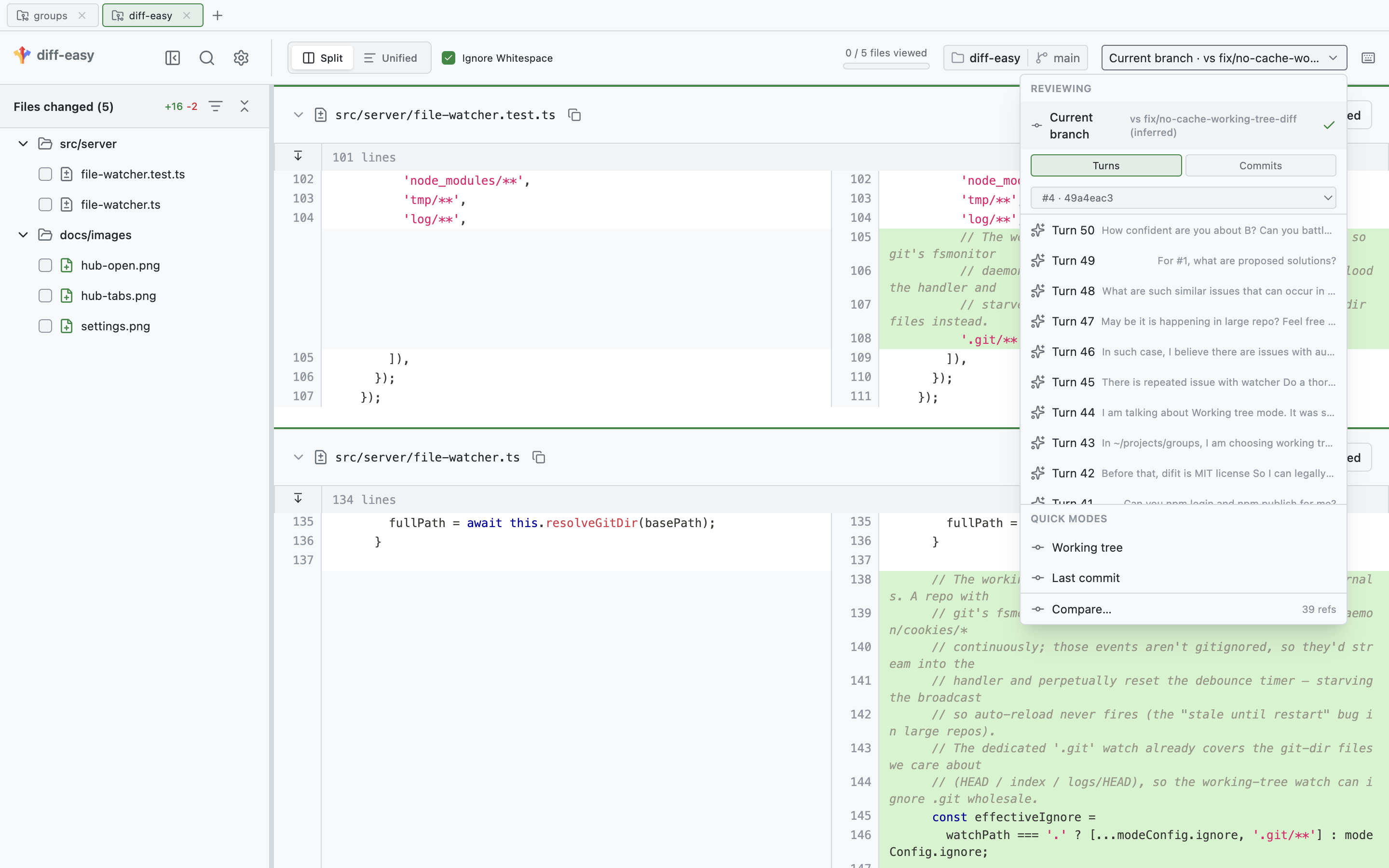The width and height of the screenshot is (1389, 868).
Task: Toggle Ignore Whitespace checkbox
Action: pos(449,58)
